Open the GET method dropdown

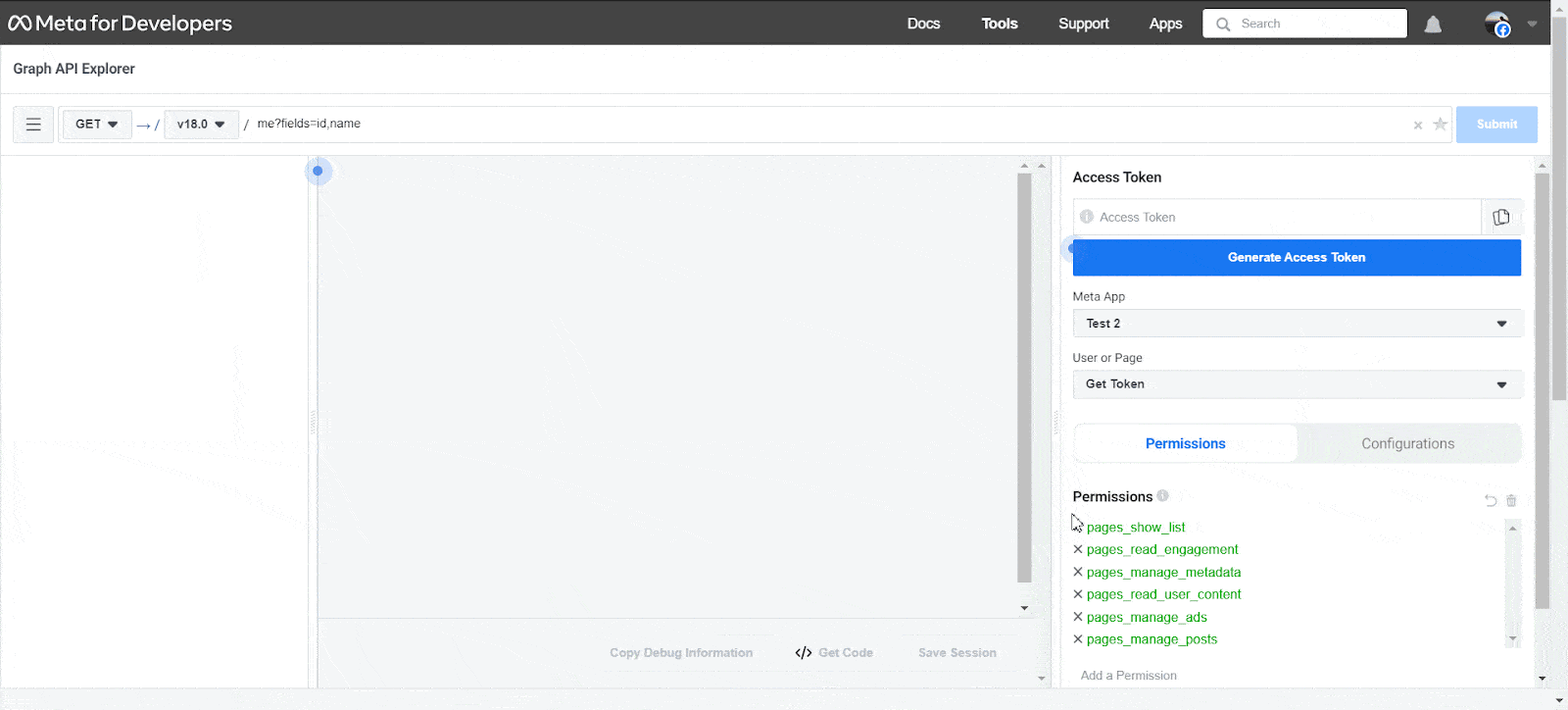(x=97, y=125)
